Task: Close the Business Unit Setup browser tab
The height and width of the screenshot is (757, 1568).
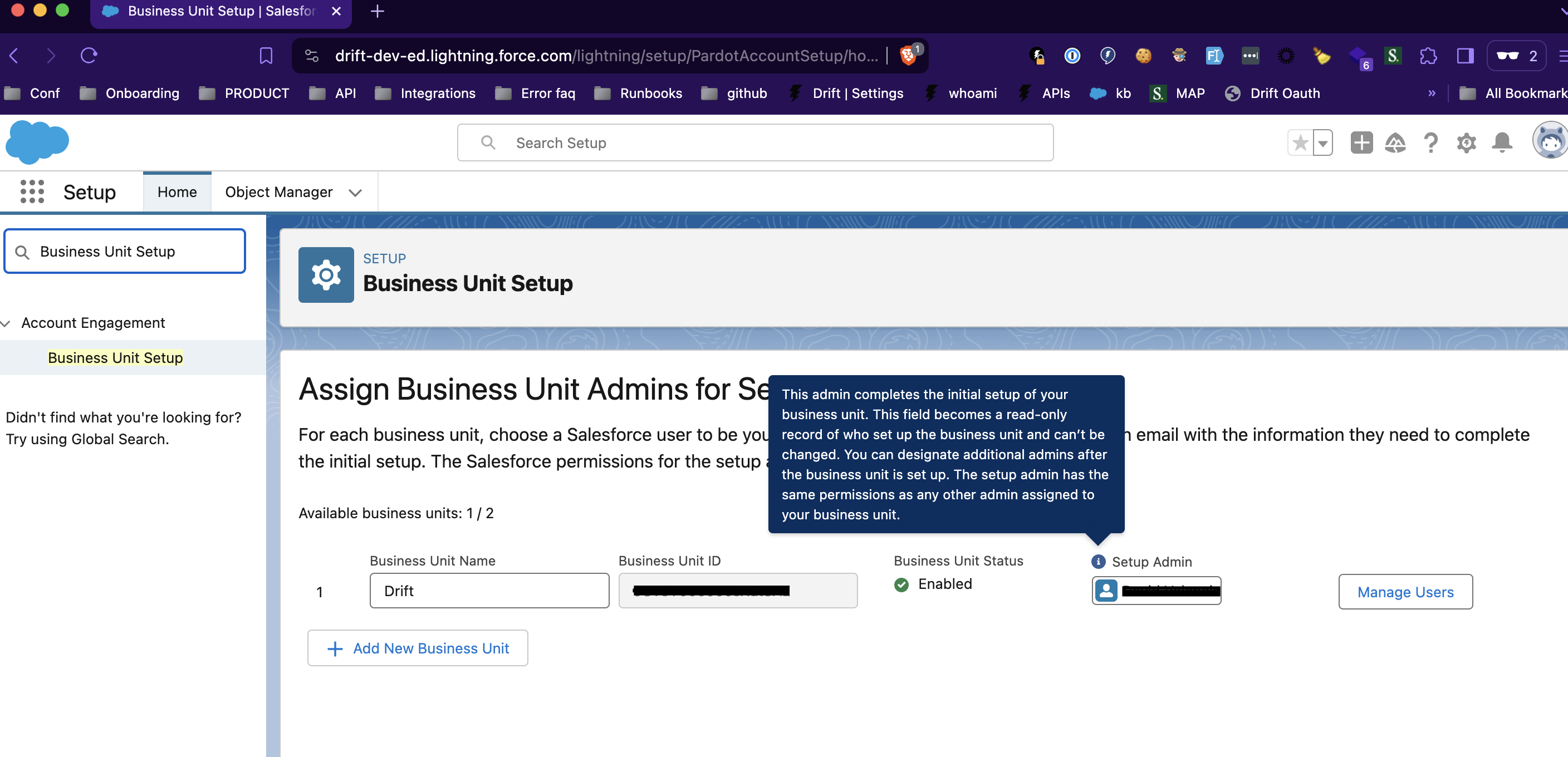Action: tap(336, 12)
